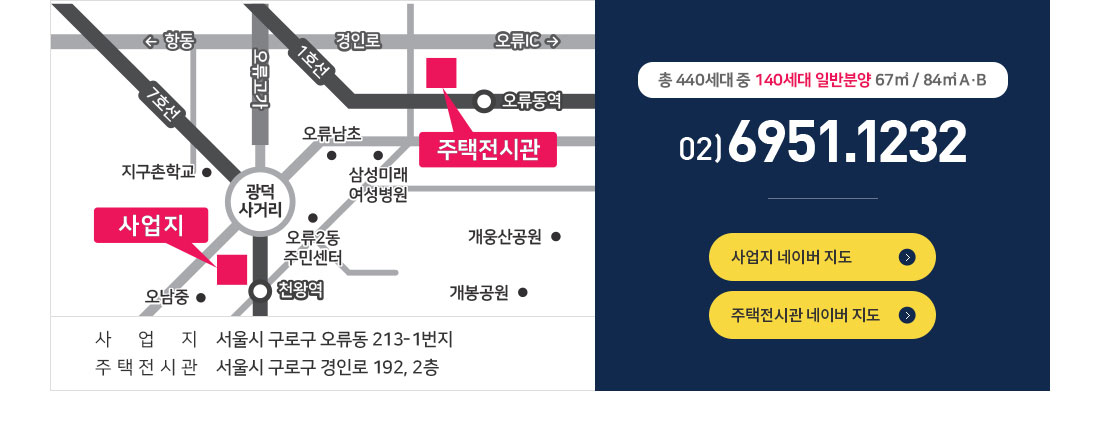
Task: Click the pink 사업지 map label
Action: pos(150,224)
